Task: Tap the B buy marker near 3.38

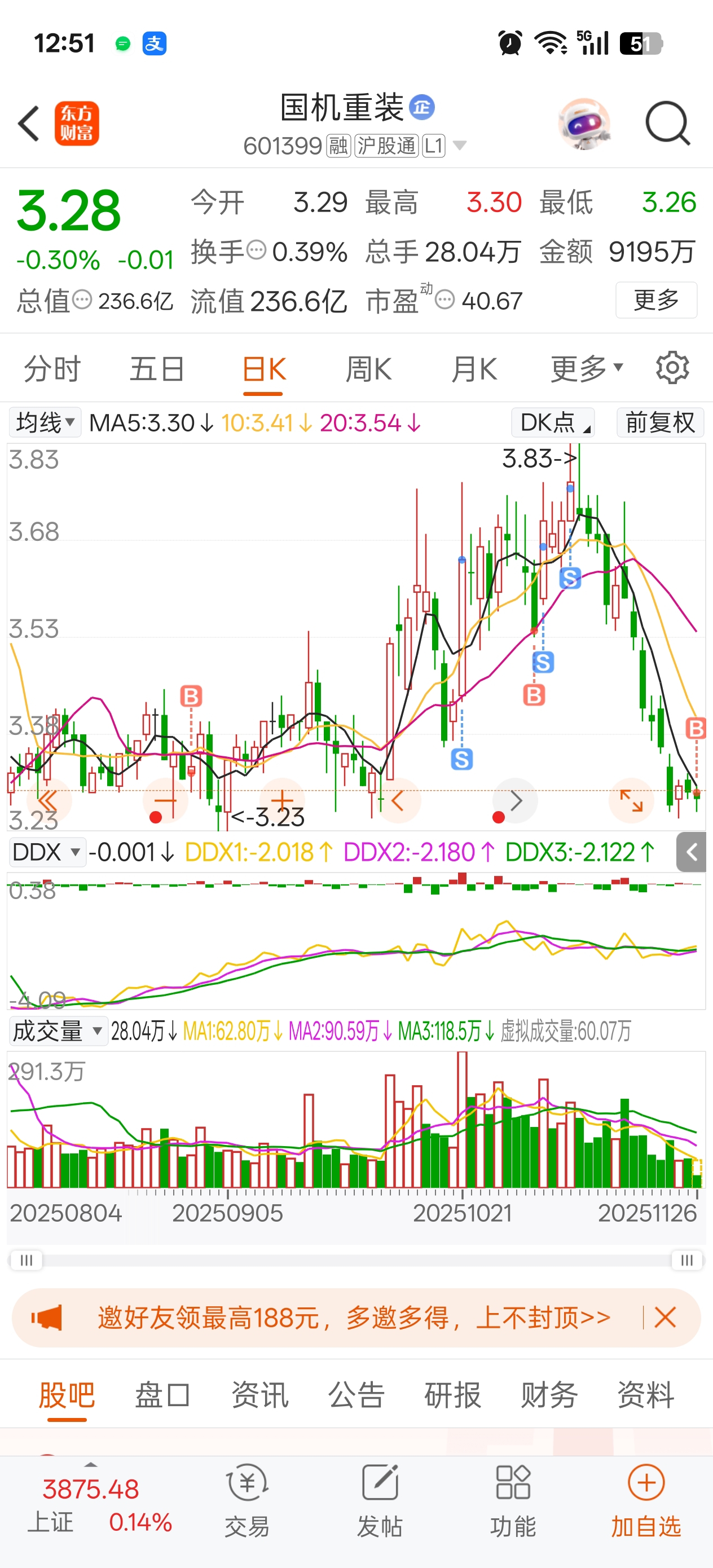Action: click(x=191, y=697)
